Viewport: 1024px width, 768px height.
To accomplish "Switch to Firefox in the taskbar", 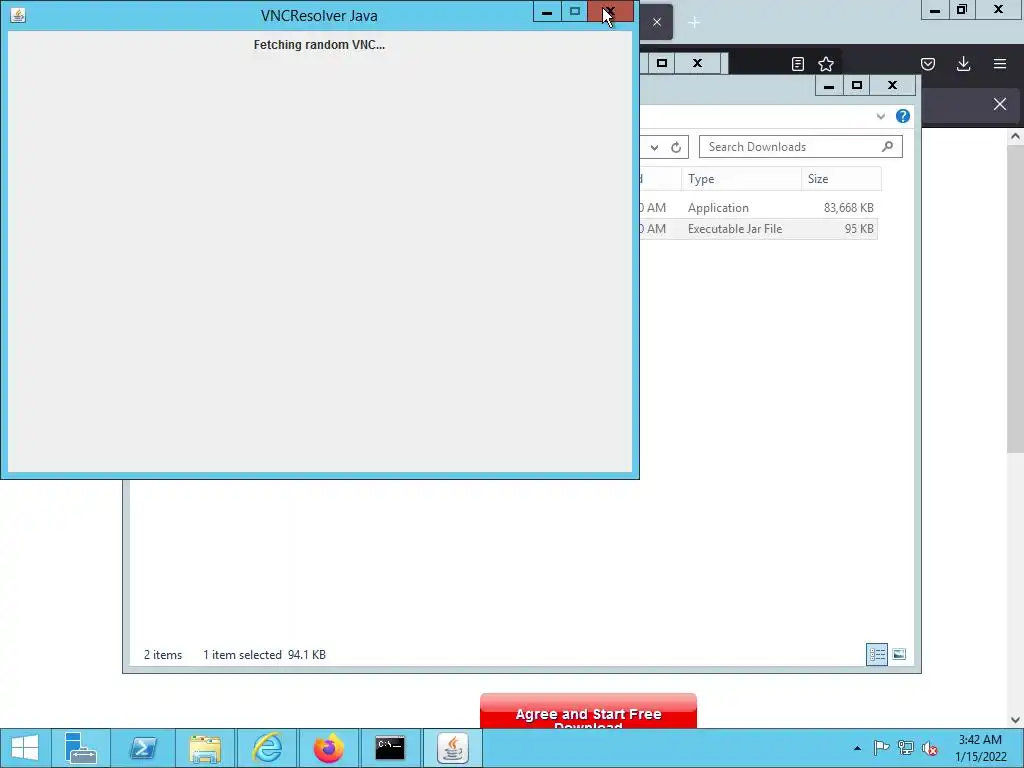I will 328,748.
